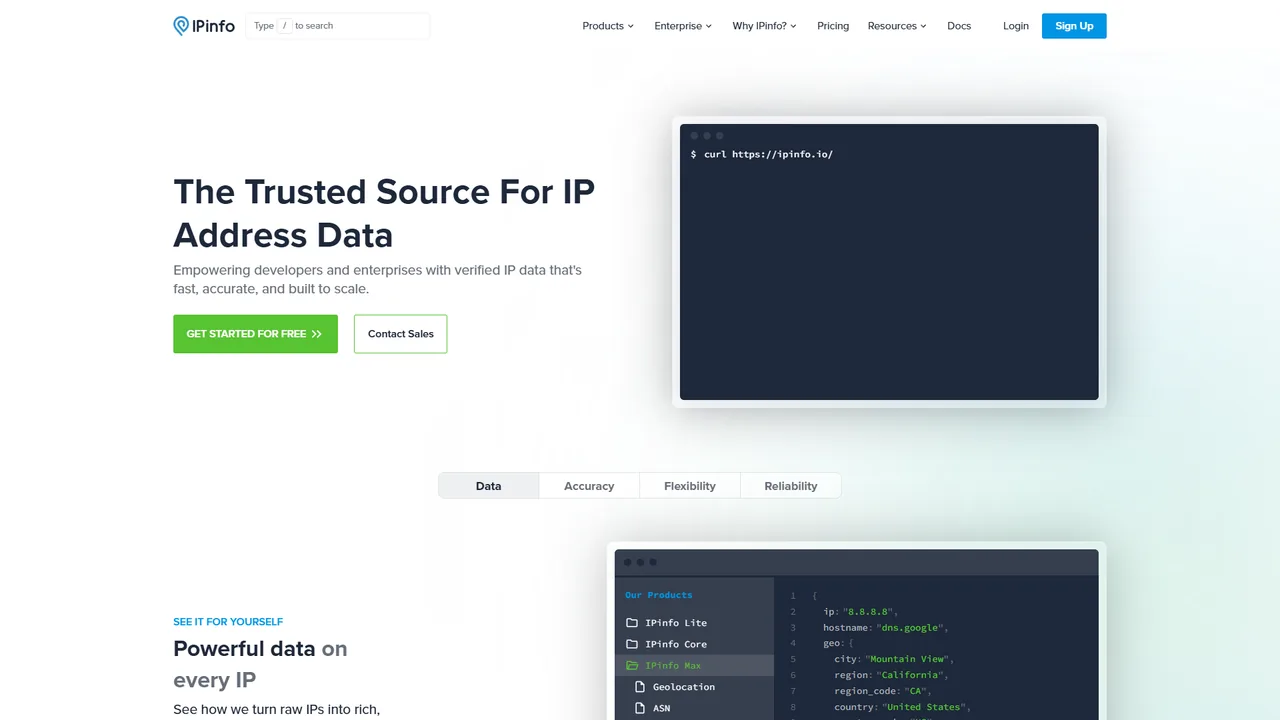Viewport: 1280px width, 720px height.
Task: Switch to the Accuracy tab
Action: pyautogui.click(x=589, y=486)
